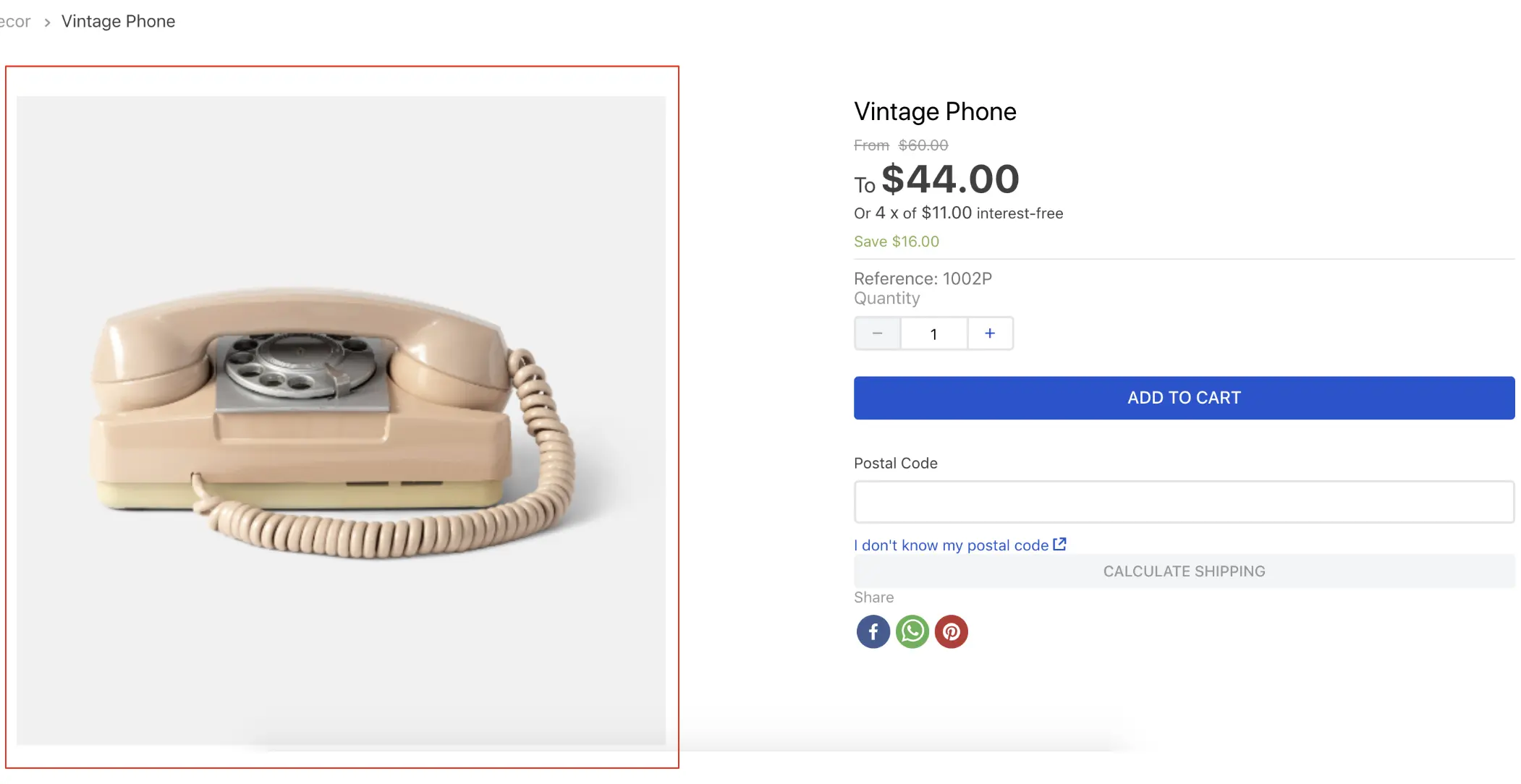Click the breadcrumb separator chevron
This screenshot has width=1521, height=784.
point(46,22)
